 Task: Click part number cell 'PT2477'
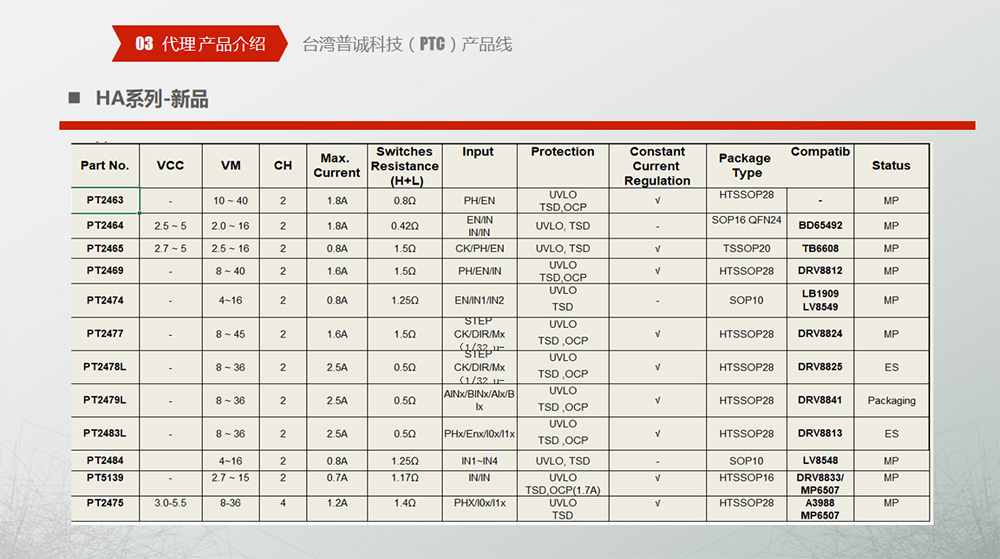(105, 333)
